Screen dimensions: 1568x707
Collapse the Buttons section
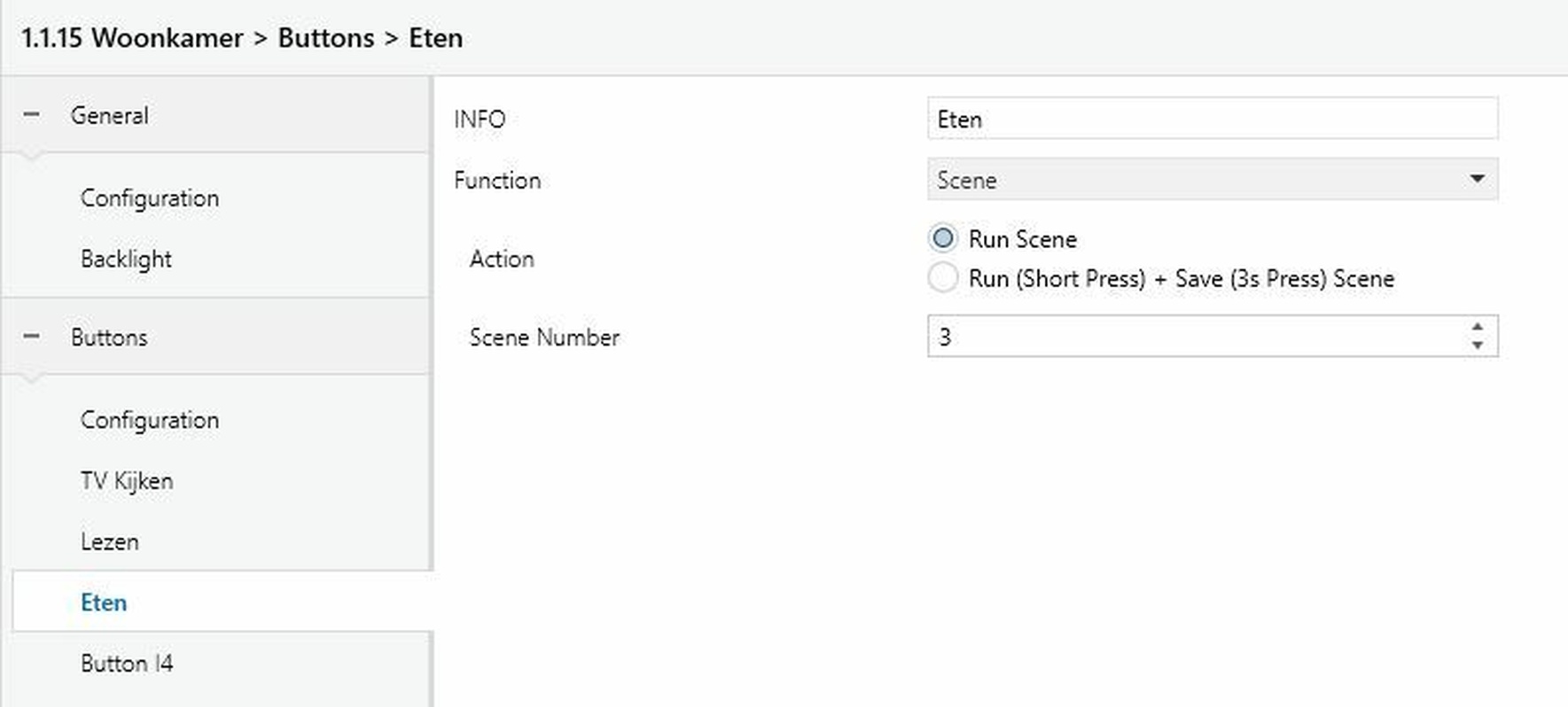click(x=31, y=337)
